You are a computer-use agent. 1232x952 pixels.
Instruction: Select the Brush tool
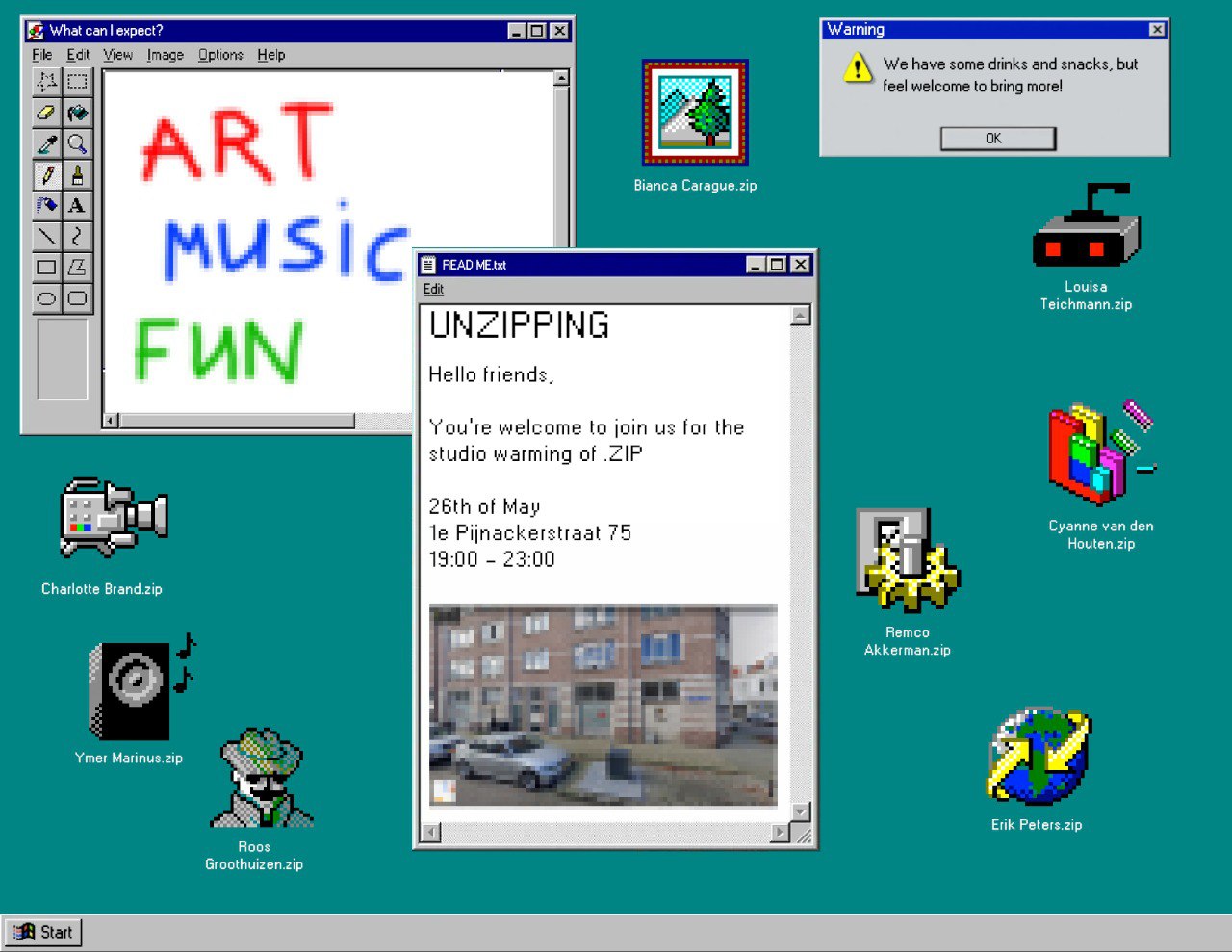point(78,174)
